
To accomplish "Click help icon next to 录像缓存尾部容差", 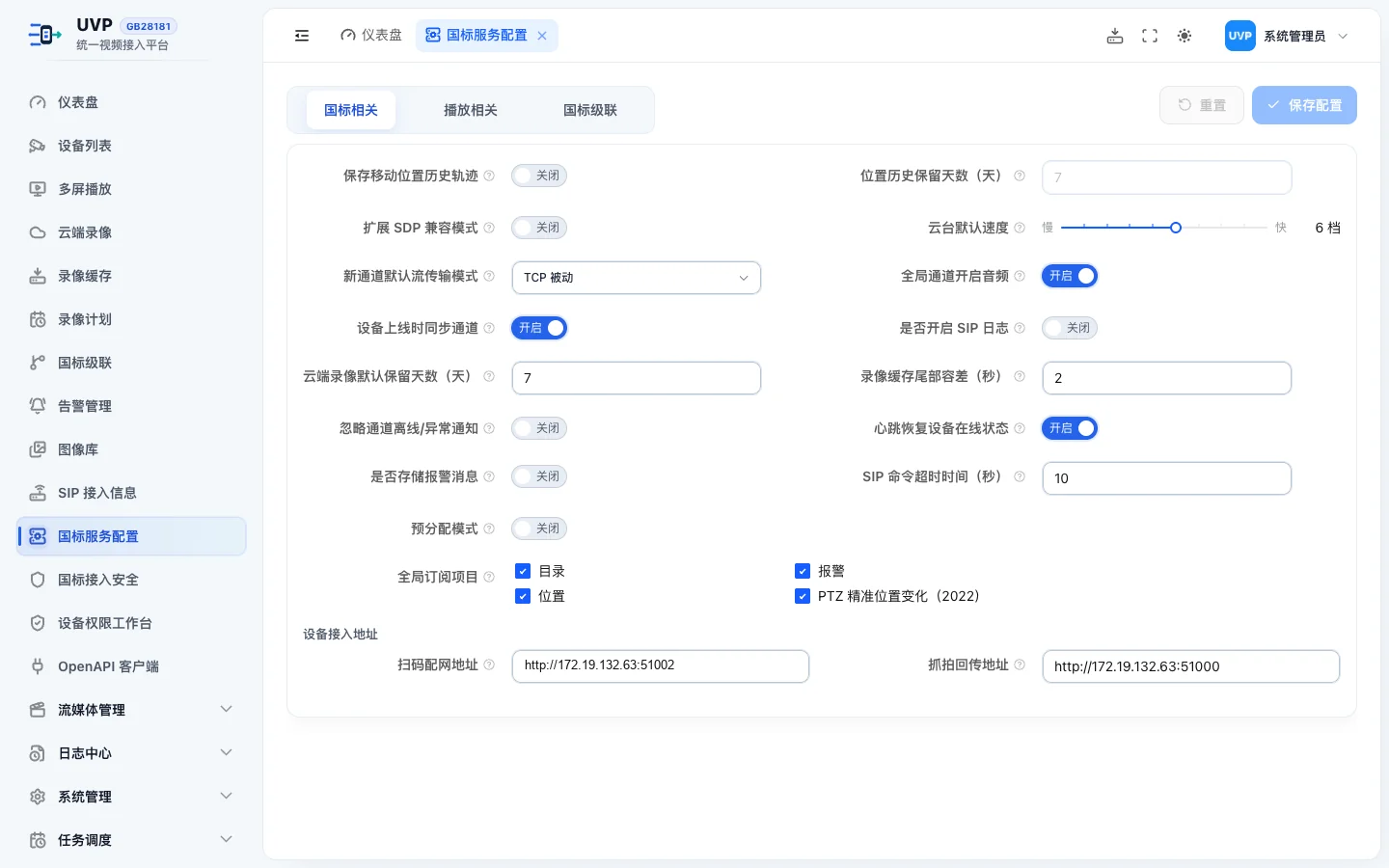I will coord(1020,376).
